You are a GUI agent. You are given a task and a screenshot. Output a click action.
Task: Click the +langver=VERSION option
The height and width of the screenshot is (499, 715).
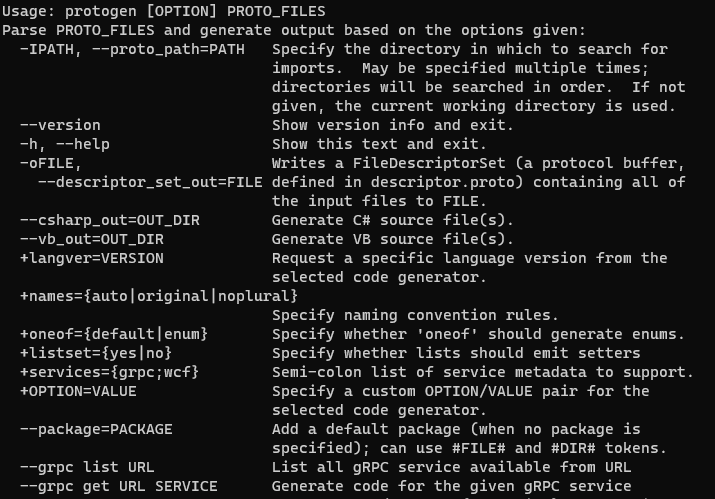click(92, 258)
